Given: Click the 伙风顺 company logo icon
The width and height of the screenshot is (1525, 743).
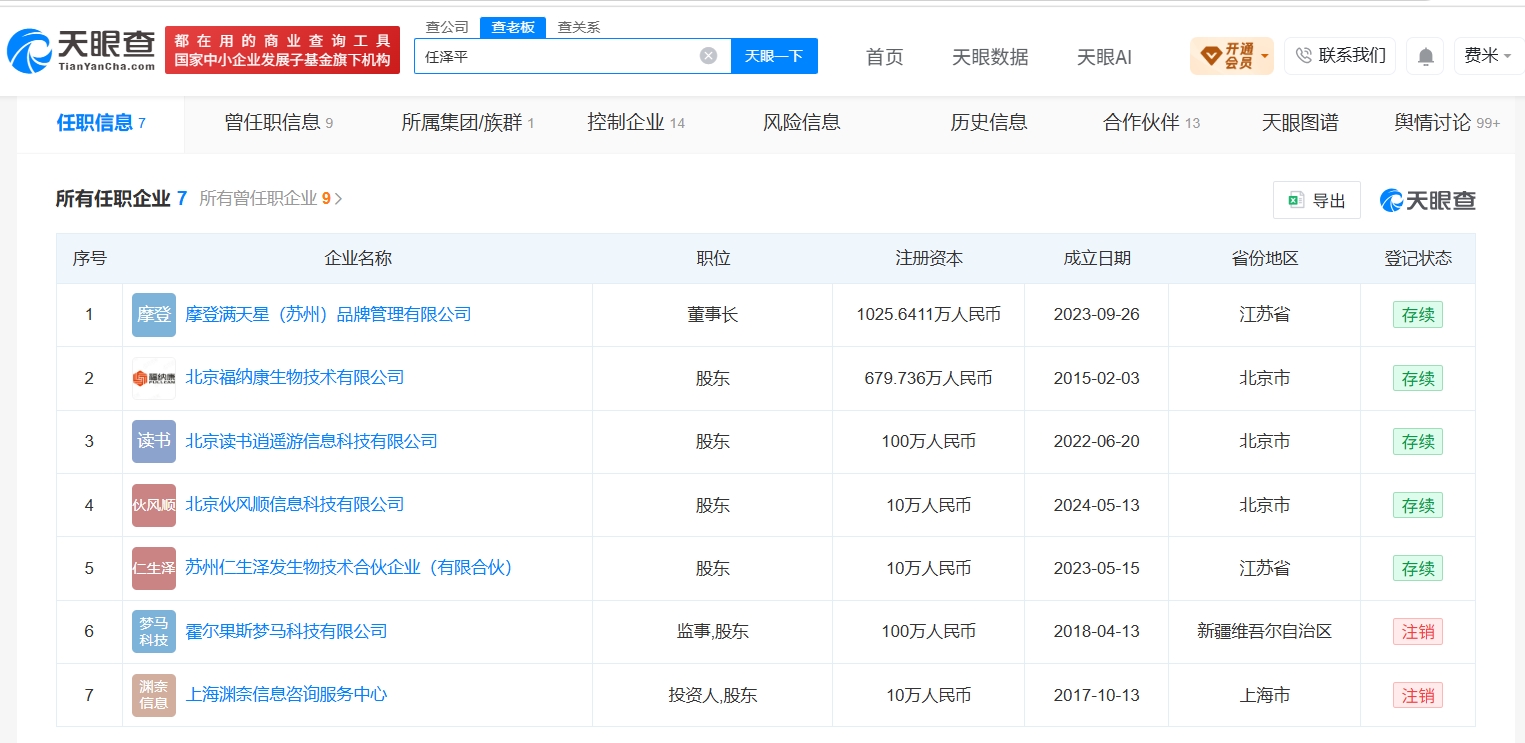Looking at the screenshot, I should click(154, 505).
